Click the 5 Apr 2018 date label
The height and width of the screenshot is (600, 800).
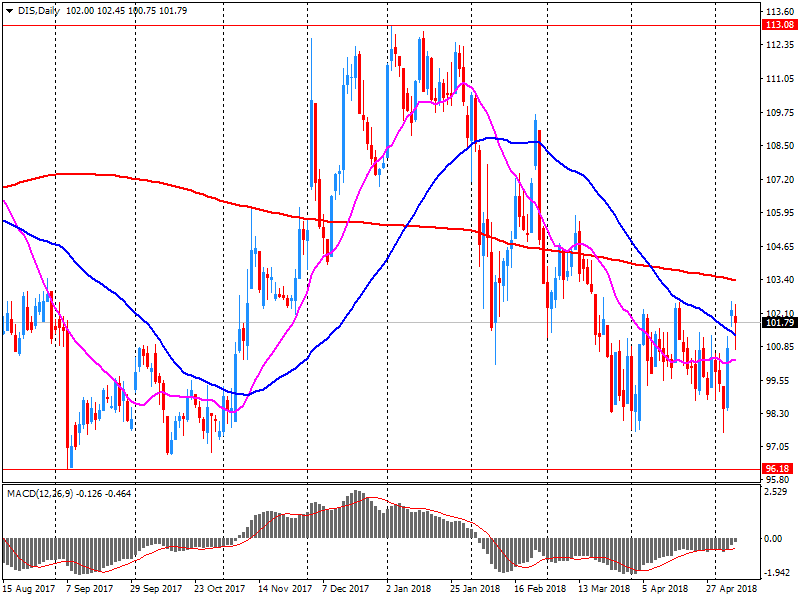coord(665,588)
